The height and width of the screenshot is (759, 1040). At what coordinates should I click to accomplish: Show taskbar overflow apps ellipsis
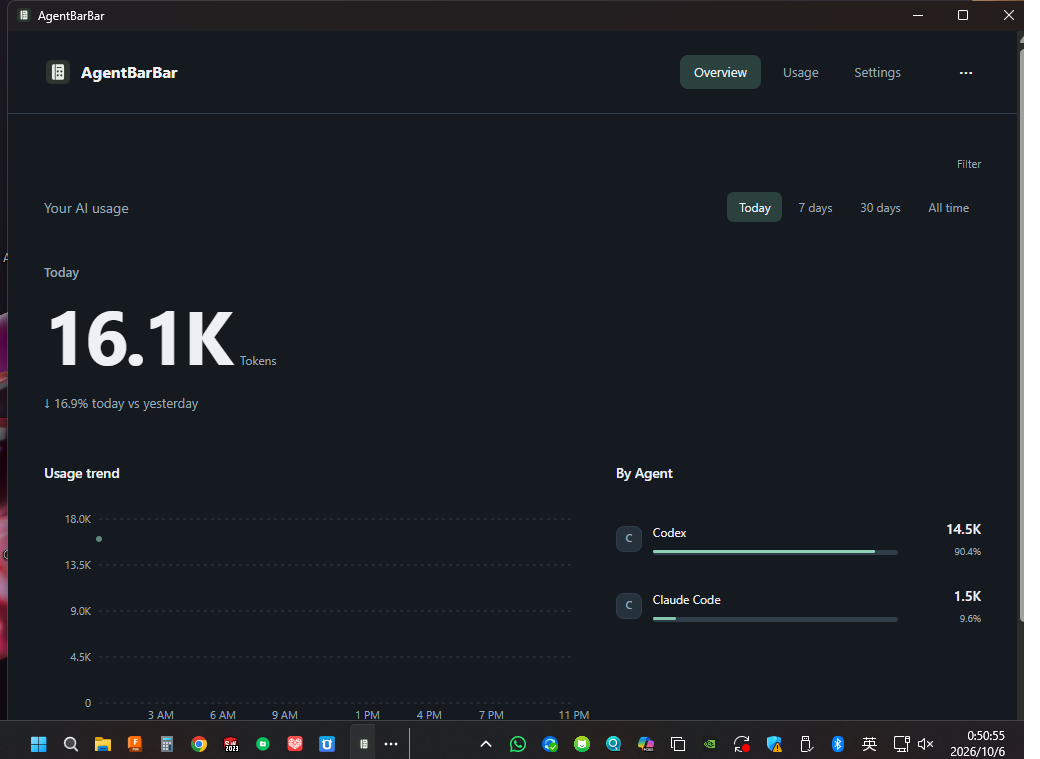(391, 744)
